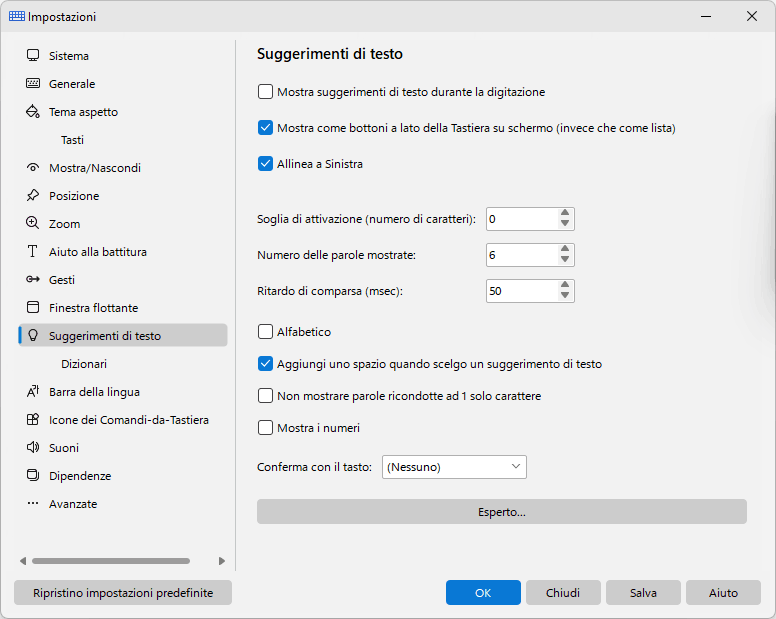This screenshot has height=619, width=776.
Task: Click the sidebar horizontal scrollbar thumb
Action: (111, 561)
